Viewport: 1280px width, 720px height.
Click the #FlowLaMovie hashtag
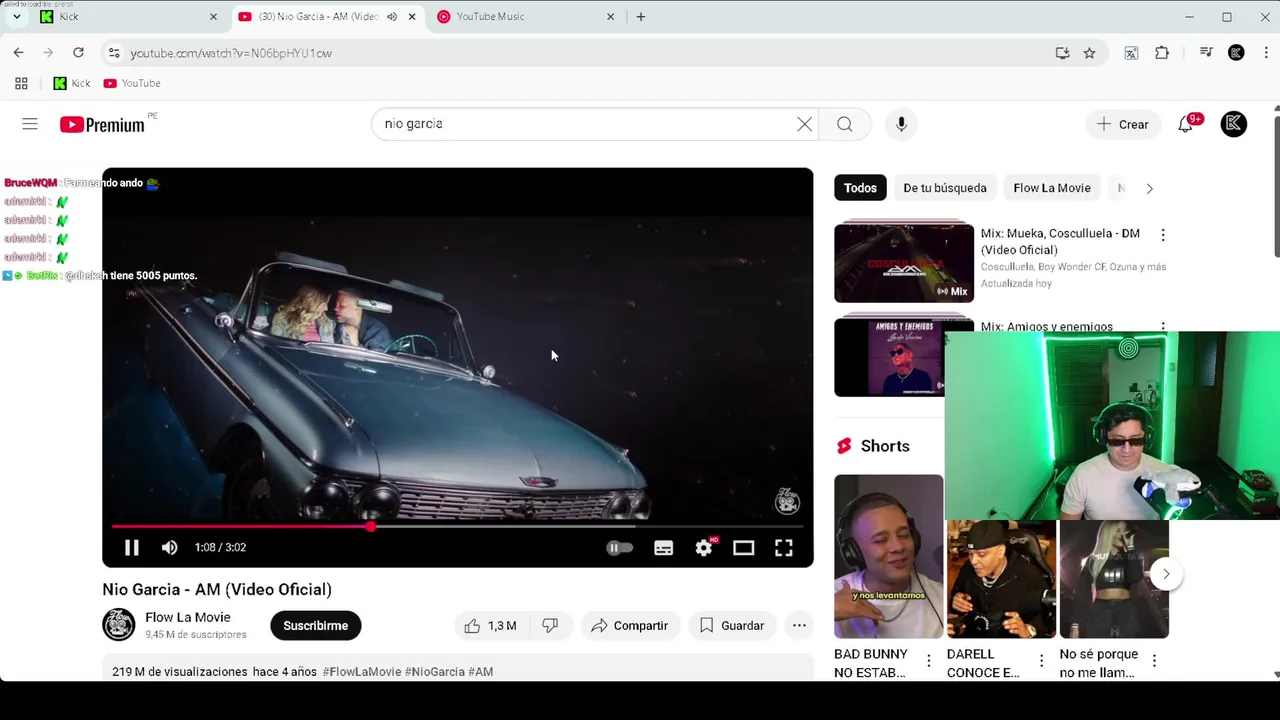[x=362, y=672]
